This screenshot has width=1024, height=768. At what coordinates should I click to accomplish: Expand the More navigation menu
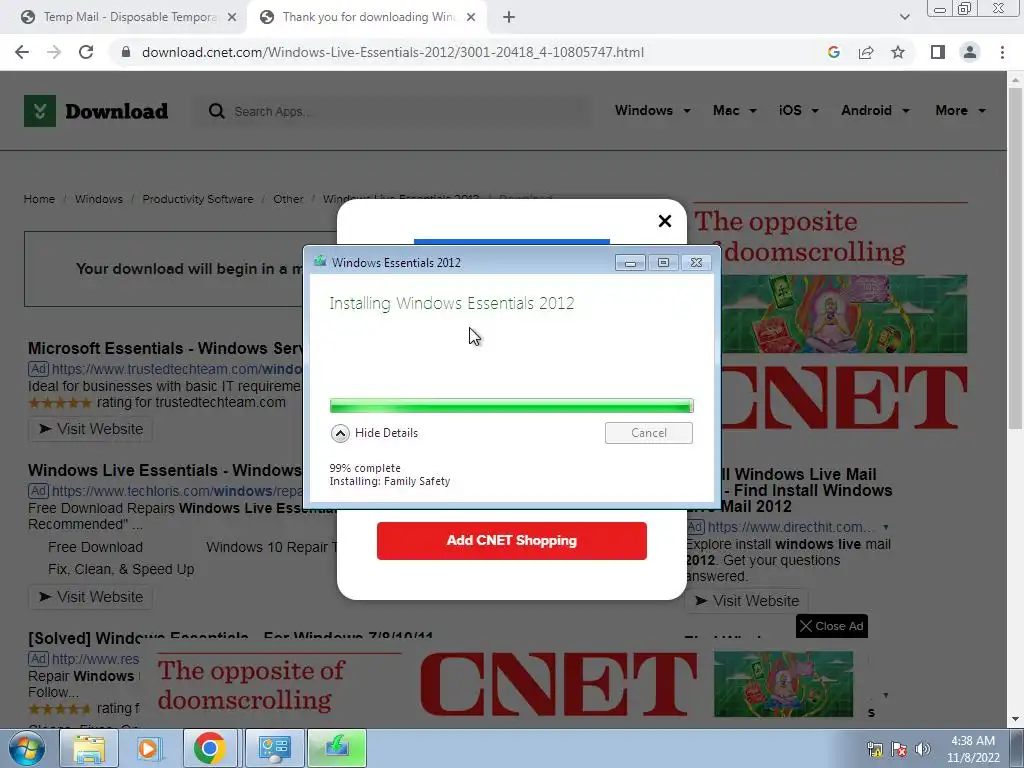click(x=960, y=110)
